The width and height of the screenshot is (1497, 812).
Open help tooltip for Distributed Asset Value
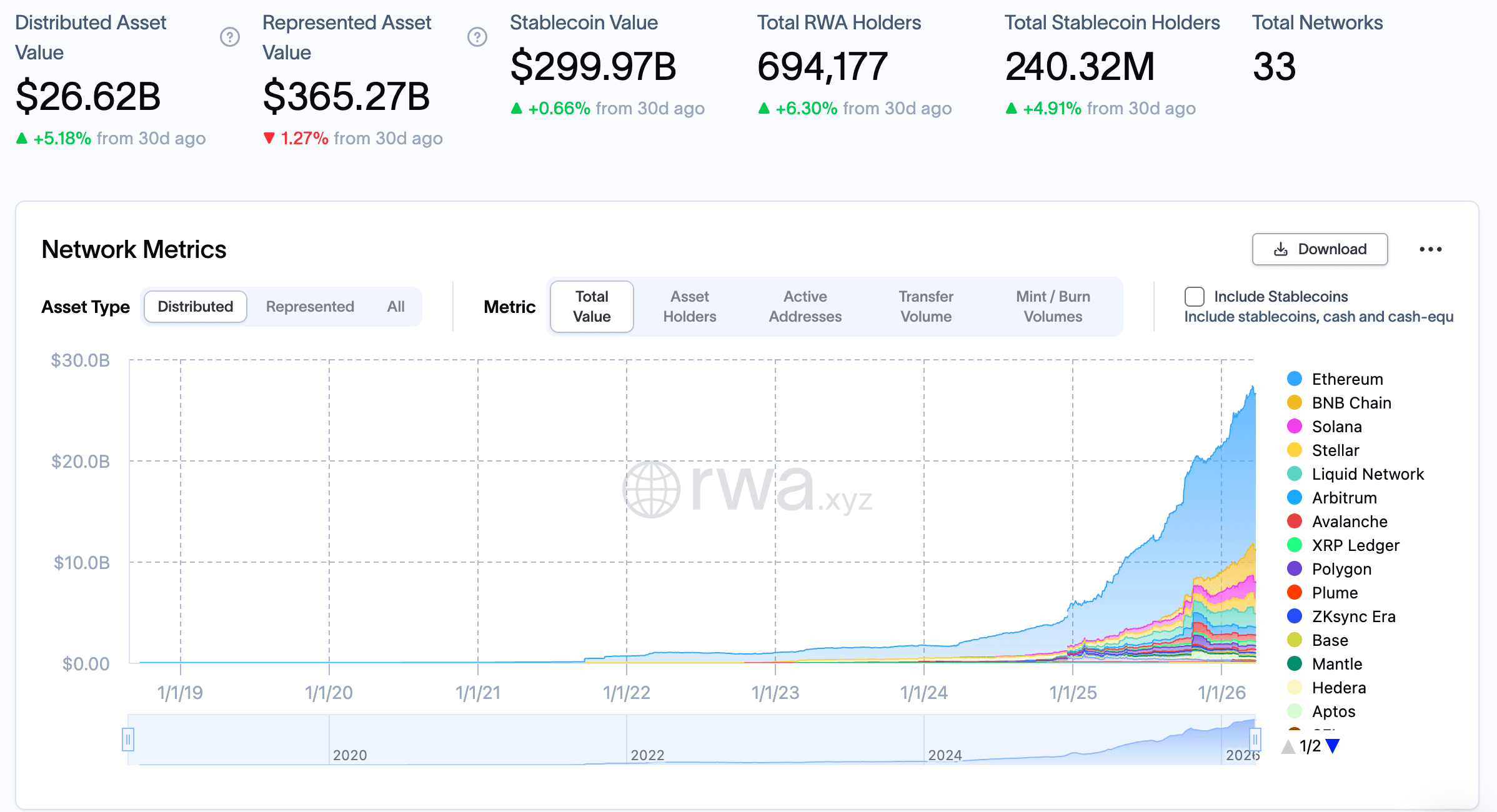(x=229, y=37)
